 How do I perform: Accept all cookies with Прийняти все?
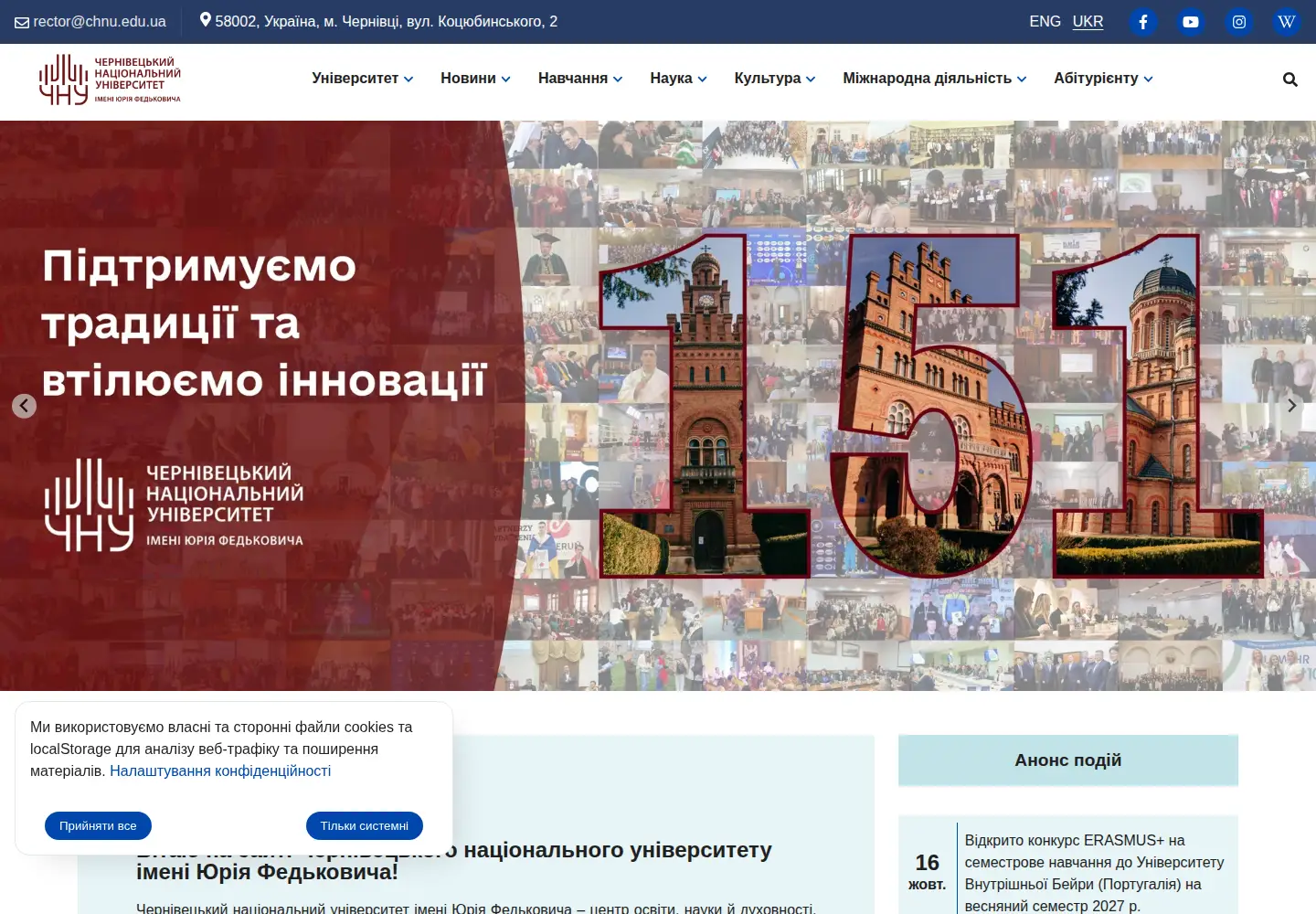coord(98,826)
